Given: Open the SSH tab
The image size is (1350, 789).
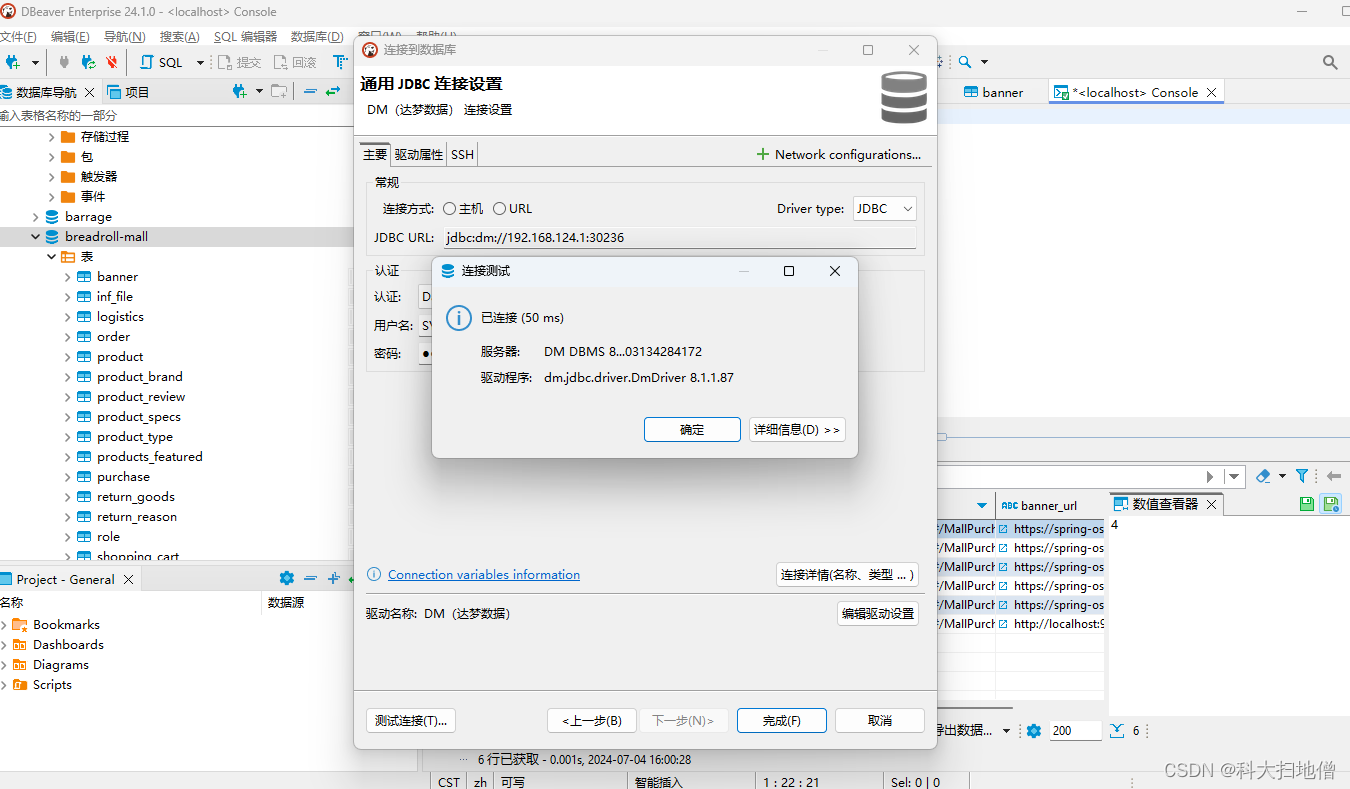Looking at the screenshot, I should pos(462,155).
